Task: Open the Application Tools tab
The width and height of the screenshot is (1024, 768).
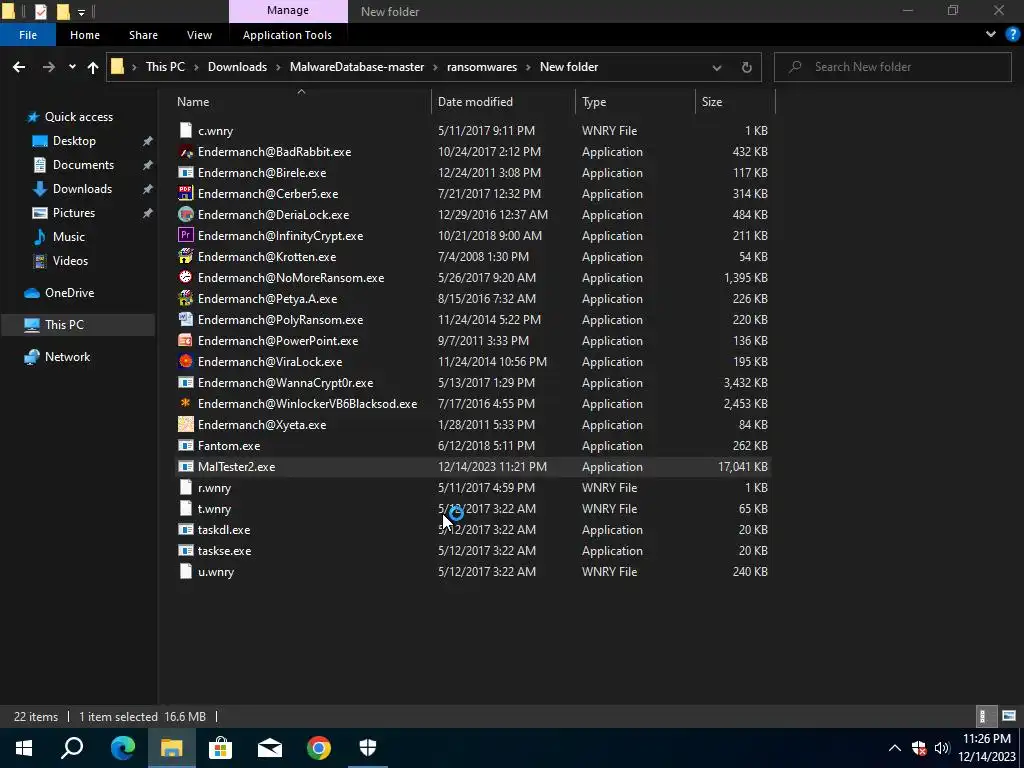Action: [x=287, y=35]
